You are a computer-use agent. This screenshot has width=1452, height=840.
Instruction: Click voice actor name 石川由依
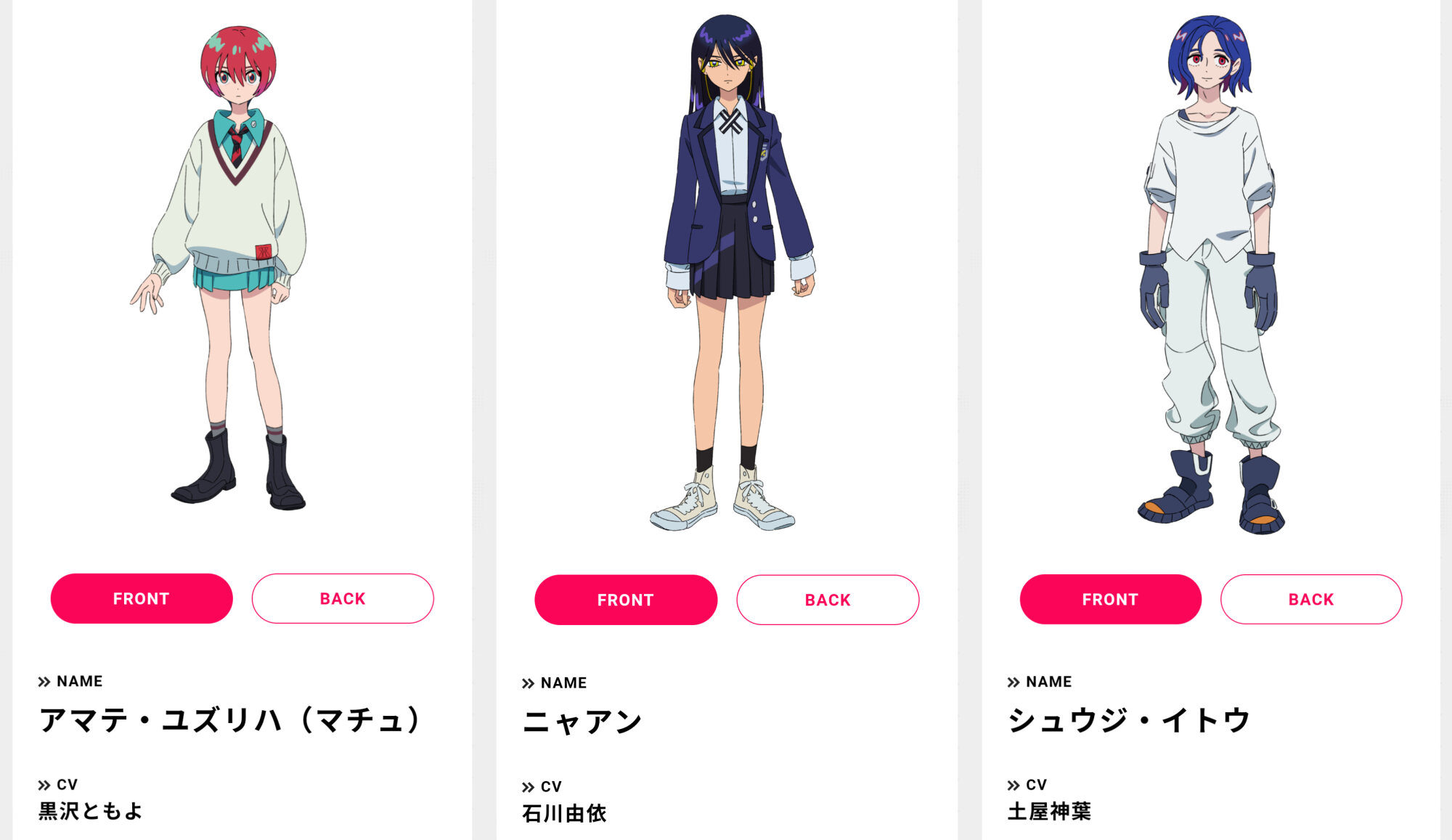click(x=564, y=813)
